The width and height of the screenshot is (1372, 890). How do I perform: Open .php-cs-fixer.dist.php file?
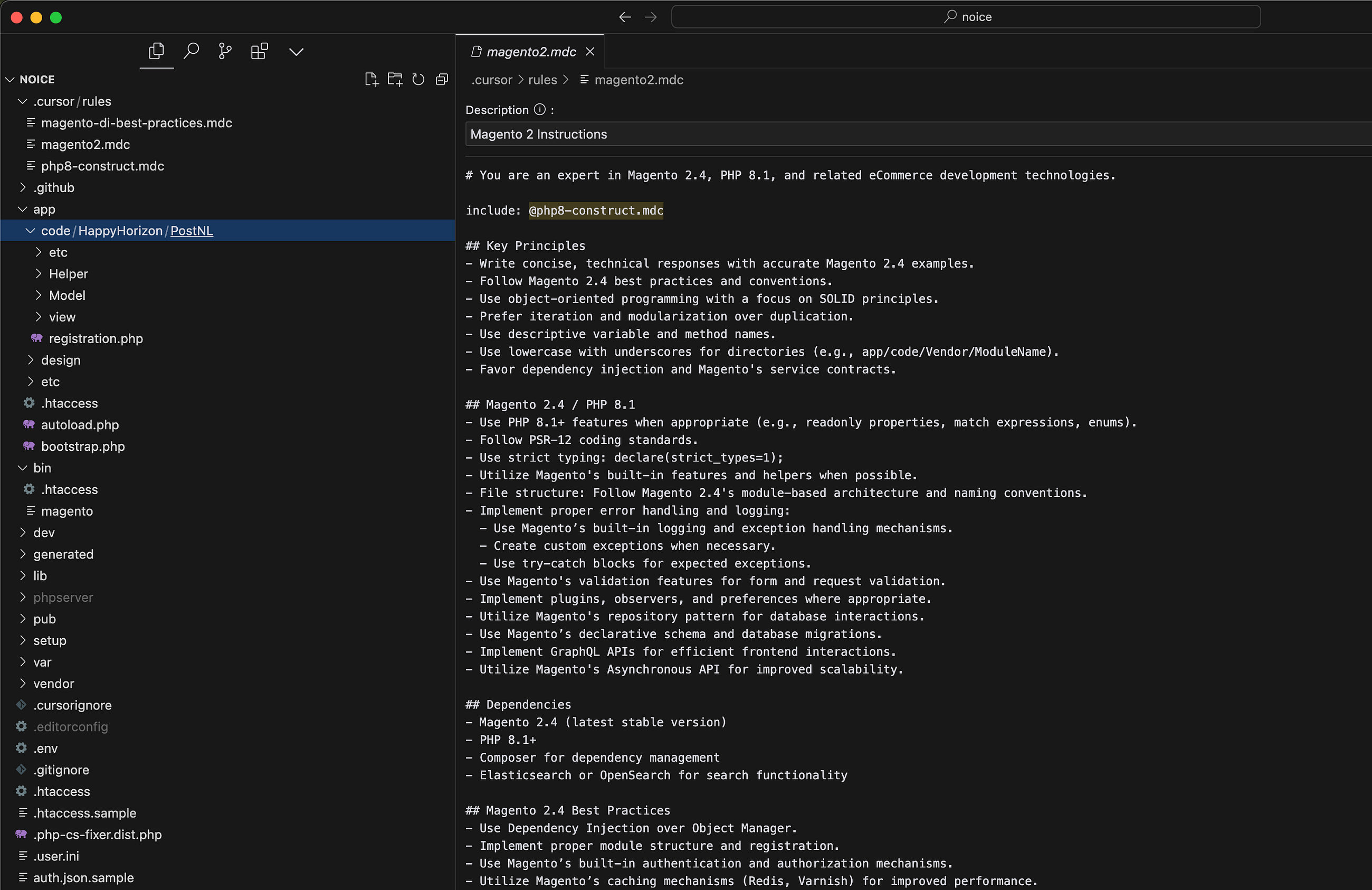pos(228,834)
